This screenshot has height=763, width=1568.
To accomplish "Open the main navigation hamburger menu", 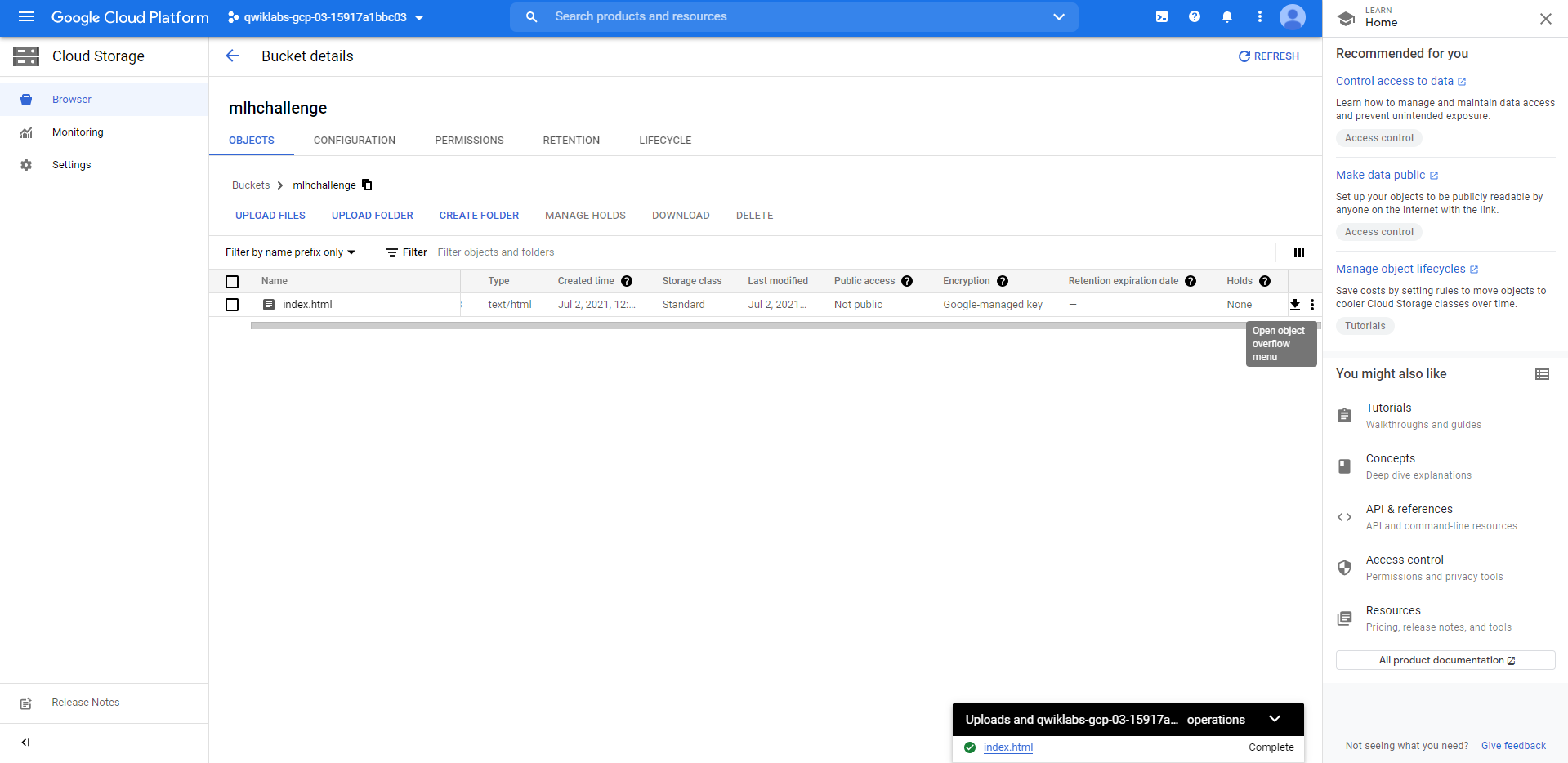I will point(26,17).
